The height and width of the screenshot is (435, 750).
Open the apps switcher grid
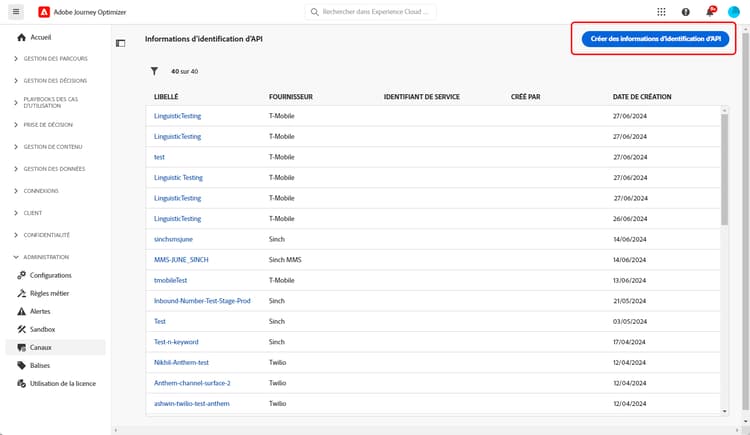pos(661,12)
